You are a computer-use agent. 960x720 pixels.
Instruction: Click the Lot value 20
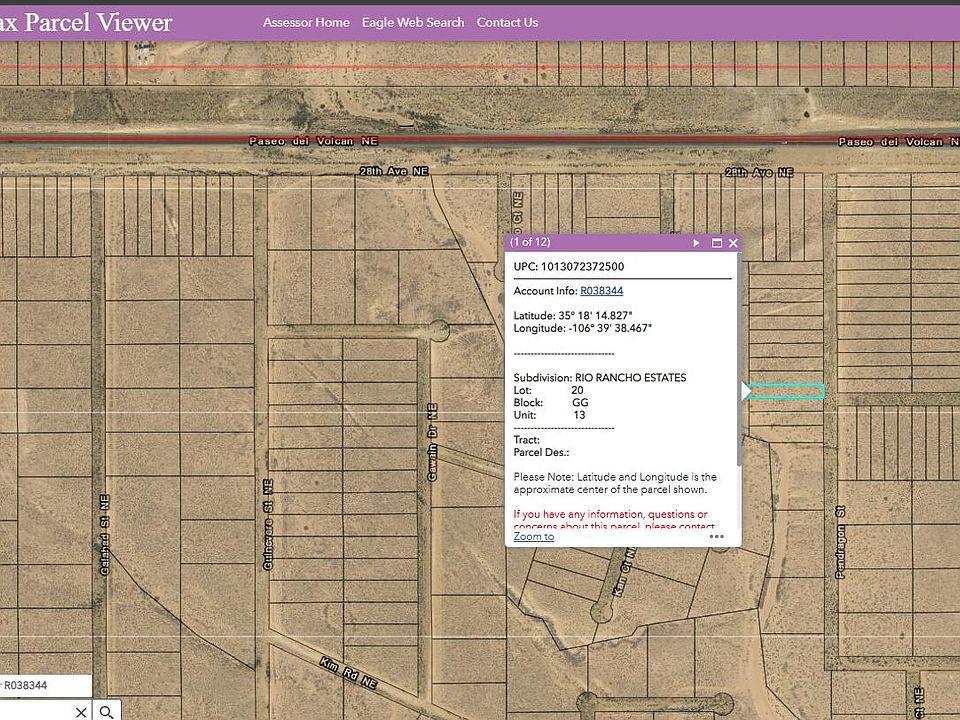577,390
